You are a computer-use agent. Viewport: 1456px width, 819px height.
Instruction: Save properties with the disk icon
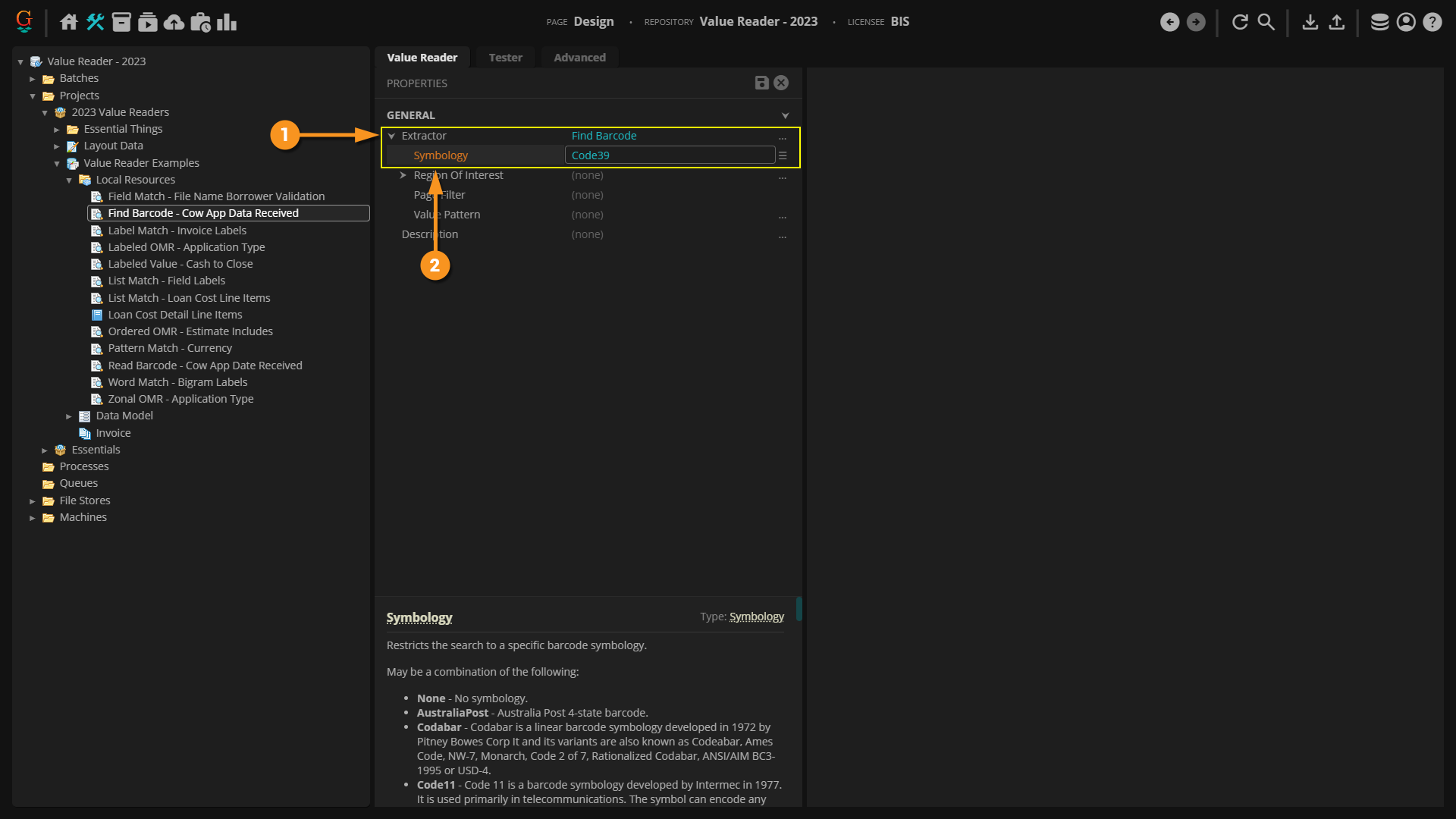pyautogui.click(x=761, y=83)
